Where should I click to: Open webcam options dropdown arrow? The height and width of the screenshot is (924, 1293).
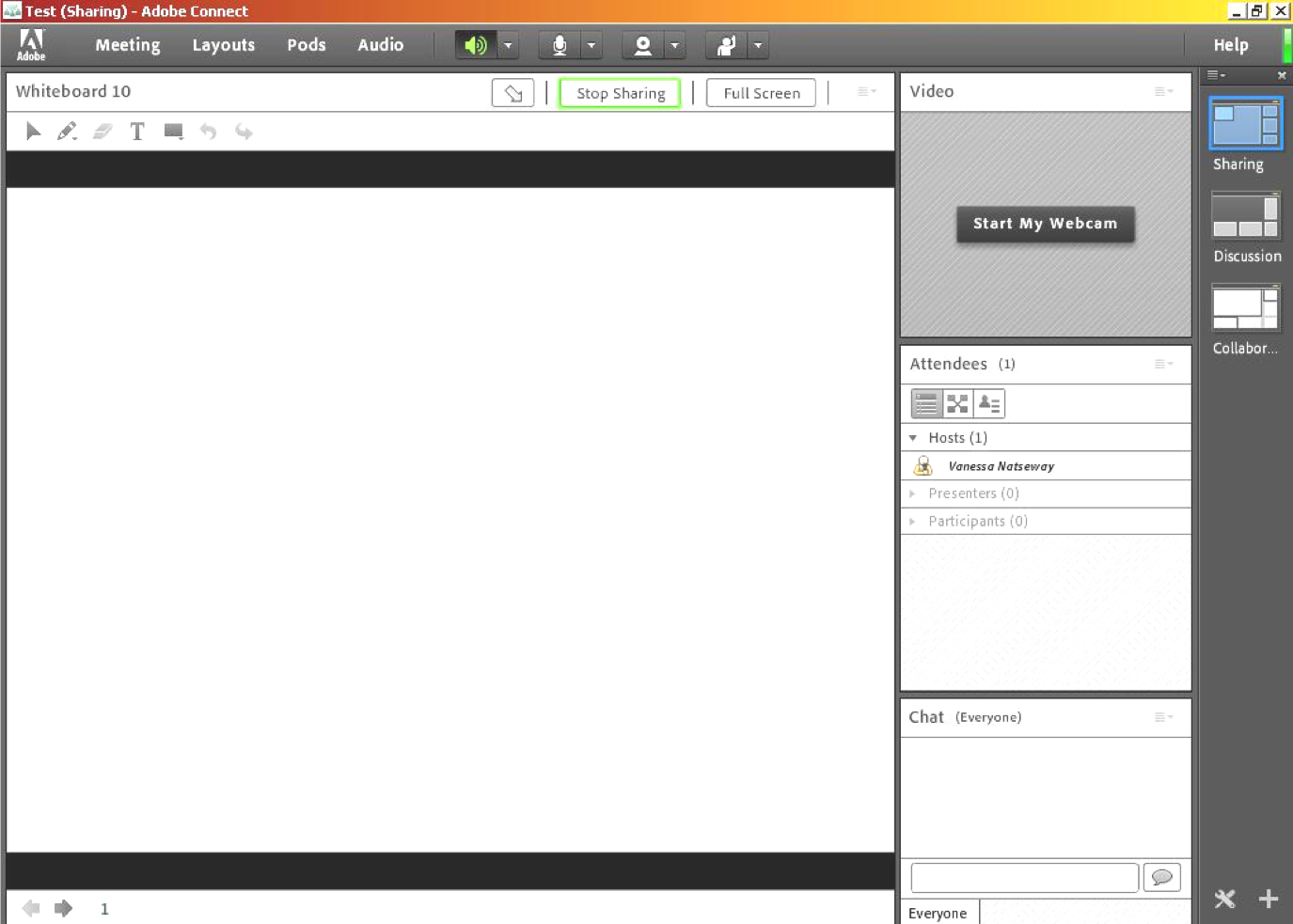[x=674, y=45]
